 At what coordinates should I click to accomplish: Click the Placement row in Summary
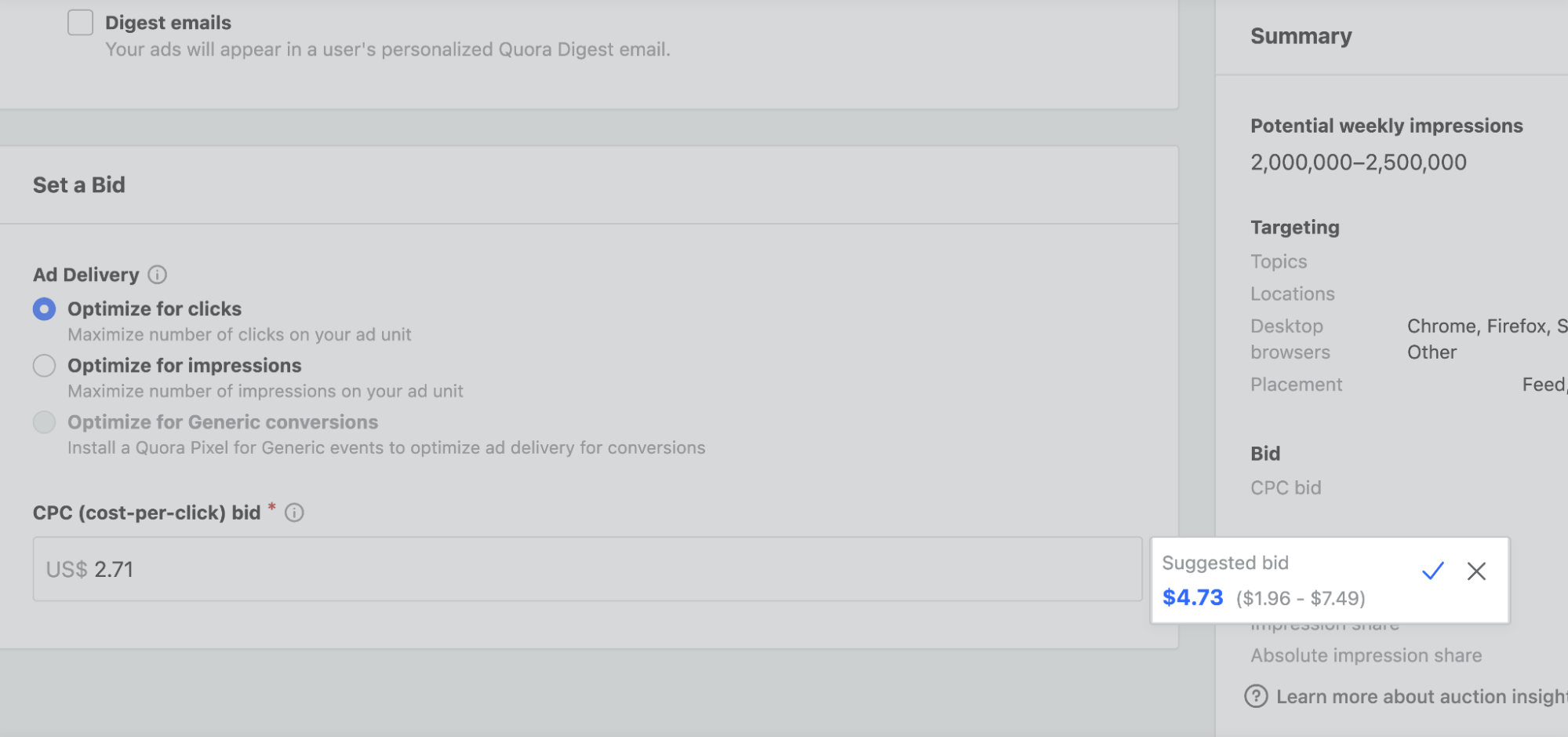[x=1296, y=385]
